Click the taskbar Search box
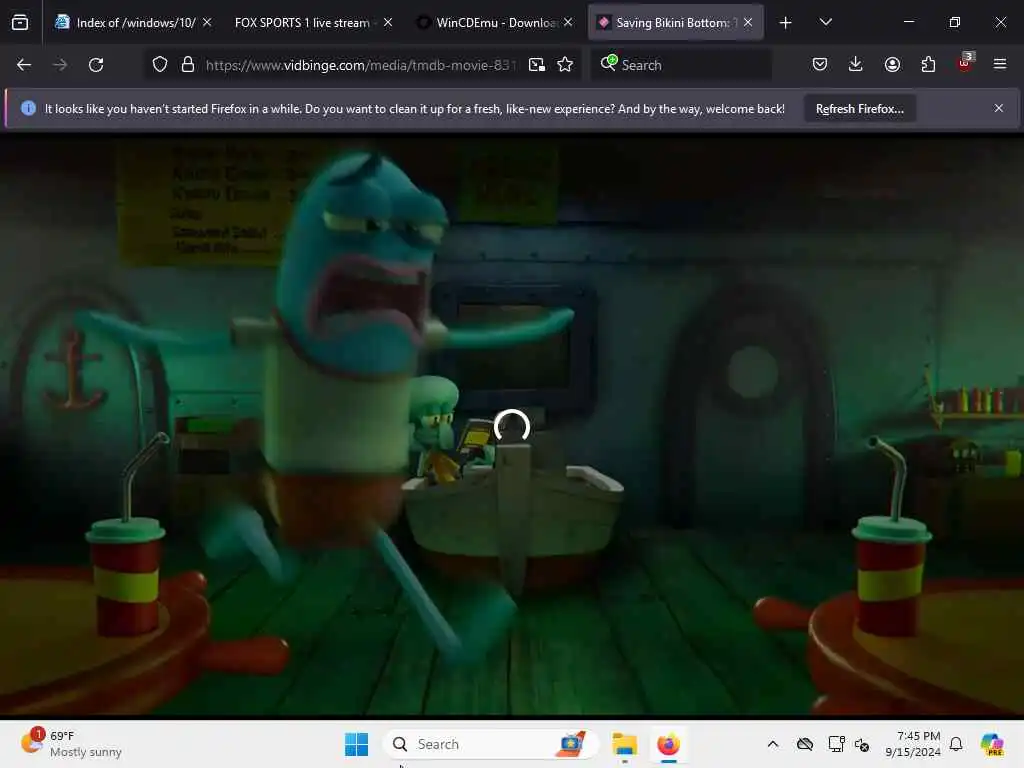1024x768 pixels. (490, 744)
